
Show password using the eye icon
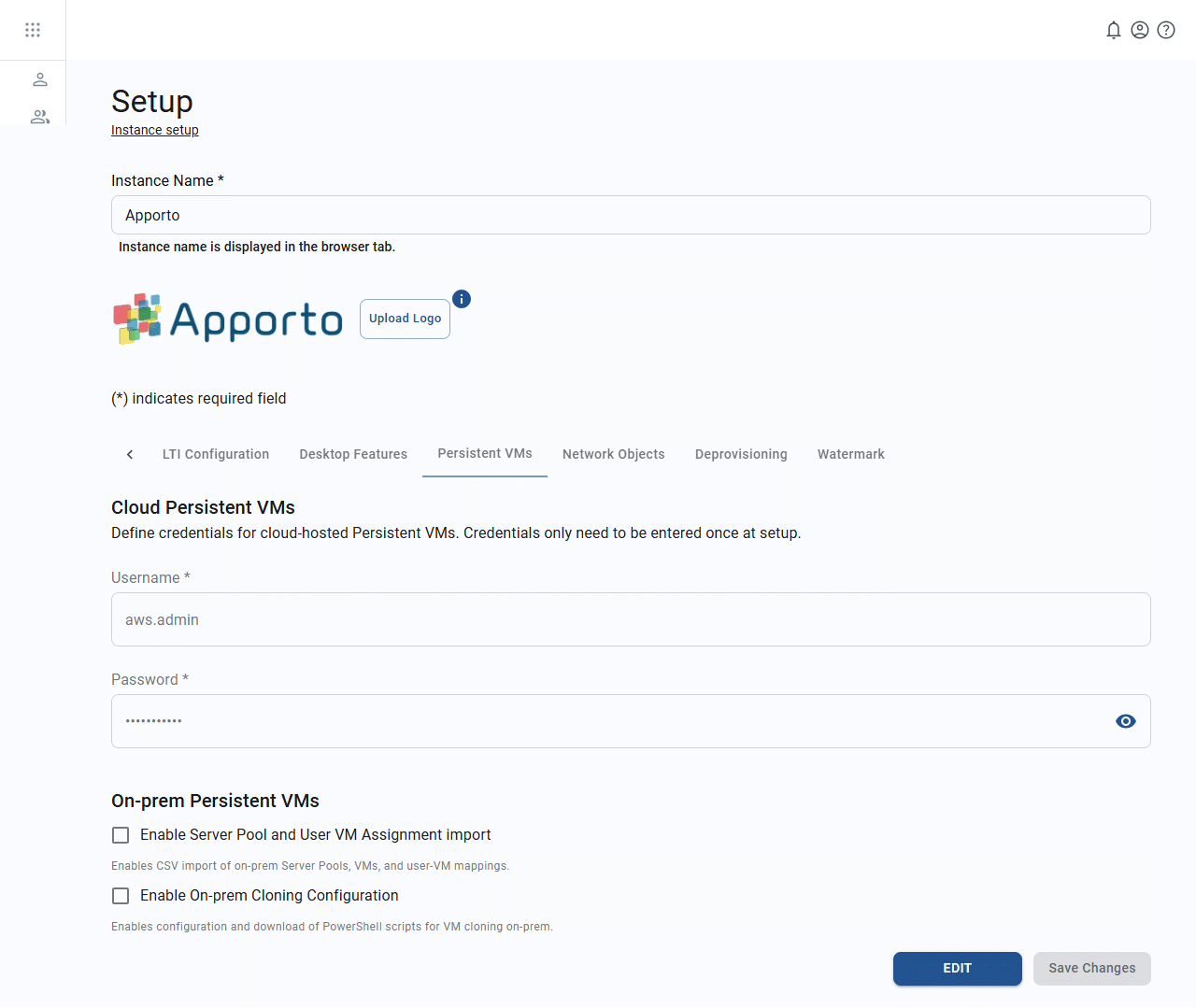tap(1125, 721)
